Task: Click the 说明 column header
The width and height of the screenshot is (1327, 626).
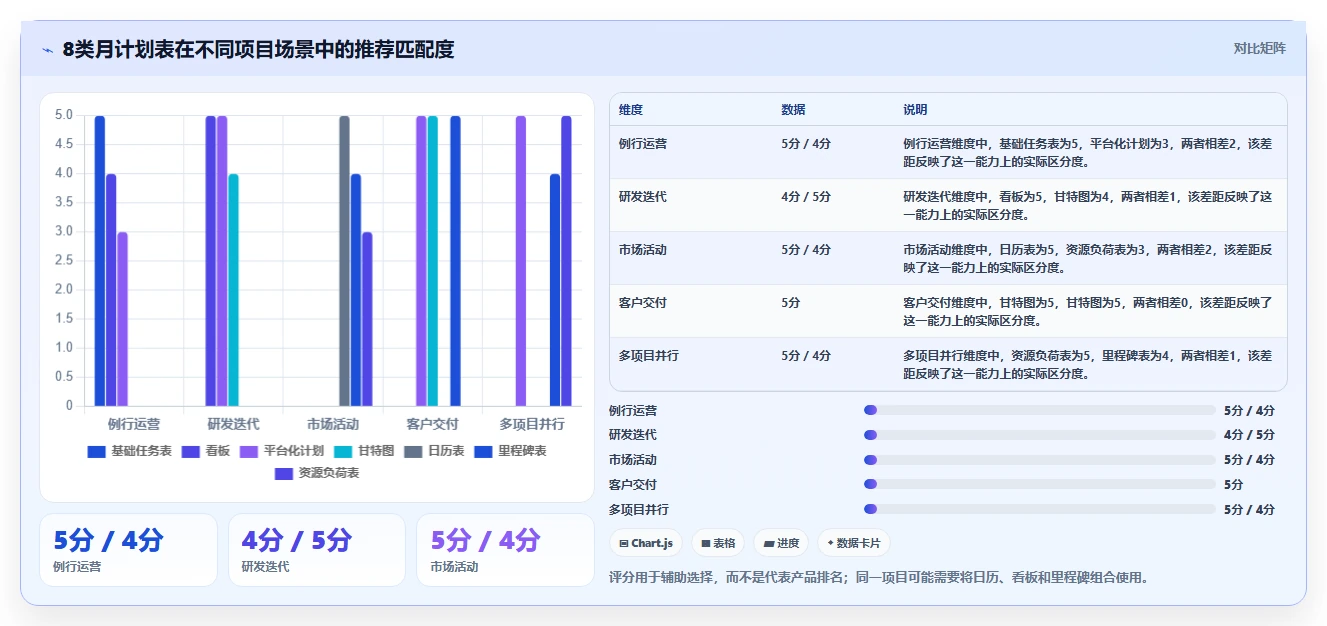Action: [x=915, y=109]
